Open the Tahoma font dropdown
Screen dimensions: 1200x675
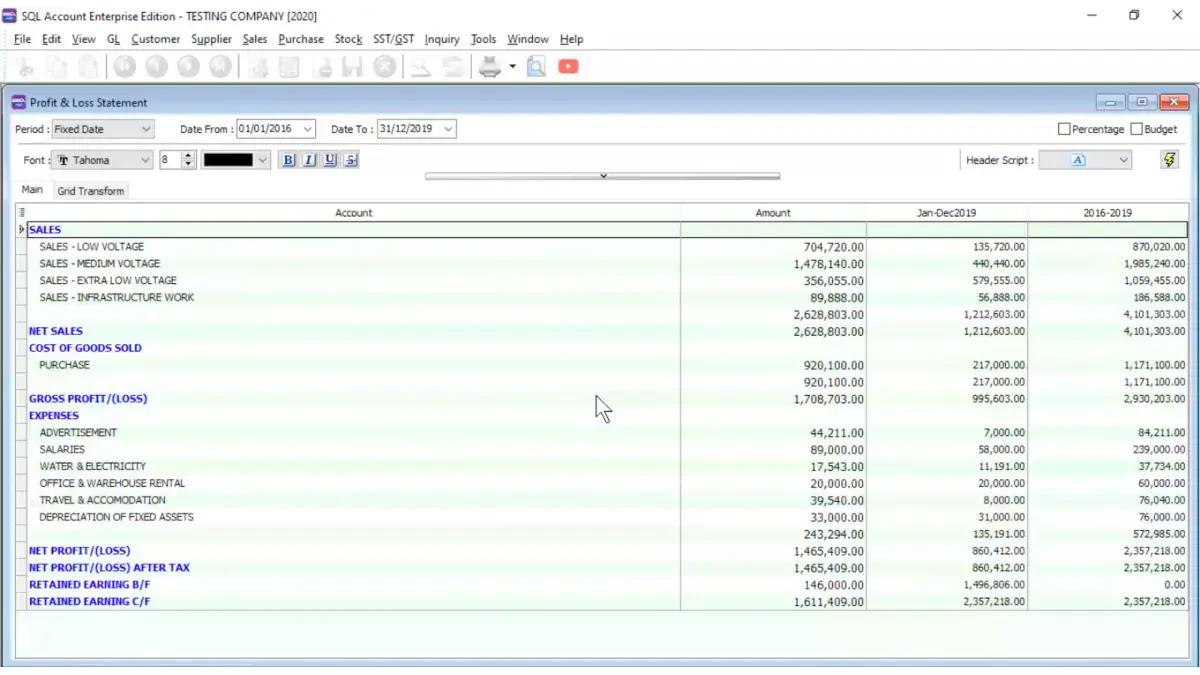click(x=145, y=160)
